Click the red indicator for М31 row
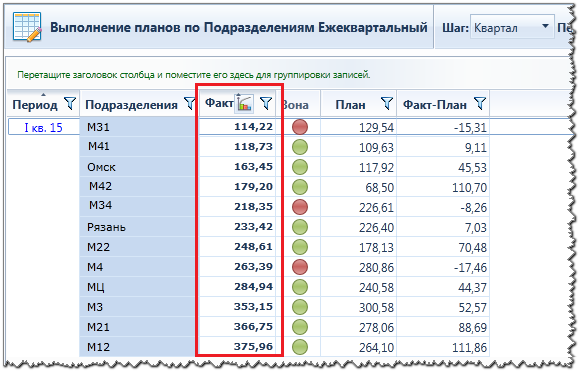The width and height of the screenshot is (585, 373). 300,127
